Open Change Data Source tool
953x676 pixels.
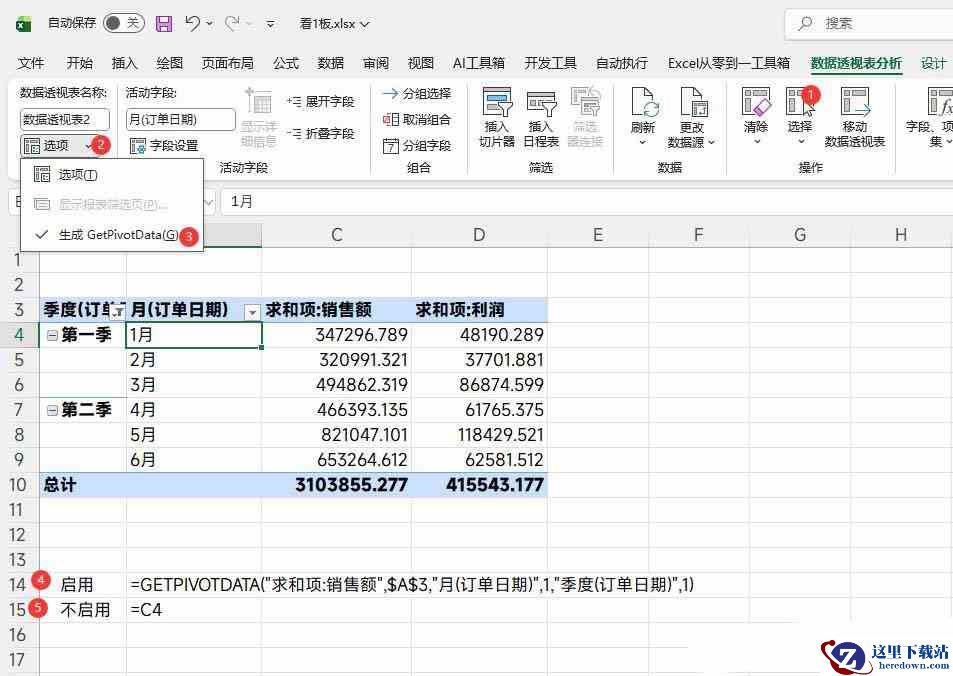click(691, 106)
